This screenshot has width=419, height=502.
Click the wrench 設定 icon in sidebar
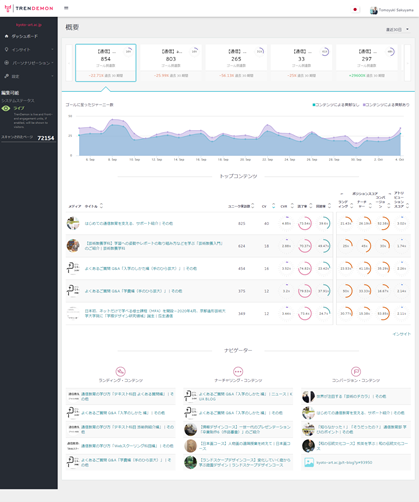coord(6,76)
